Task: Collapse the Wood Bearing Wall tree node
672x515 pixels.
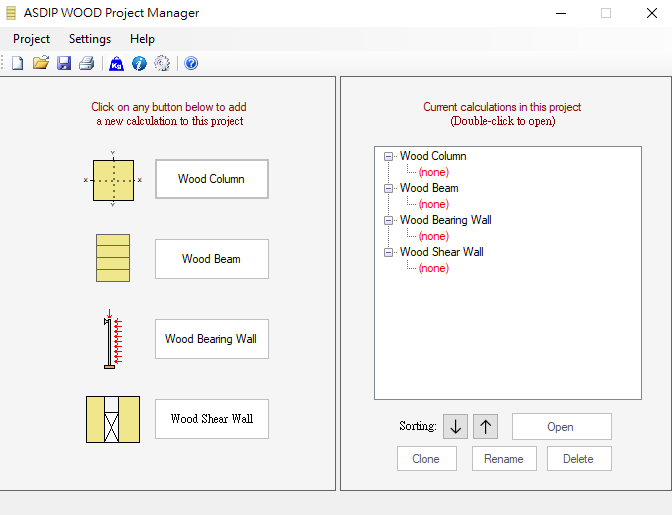Action: (x=388, y=220)
